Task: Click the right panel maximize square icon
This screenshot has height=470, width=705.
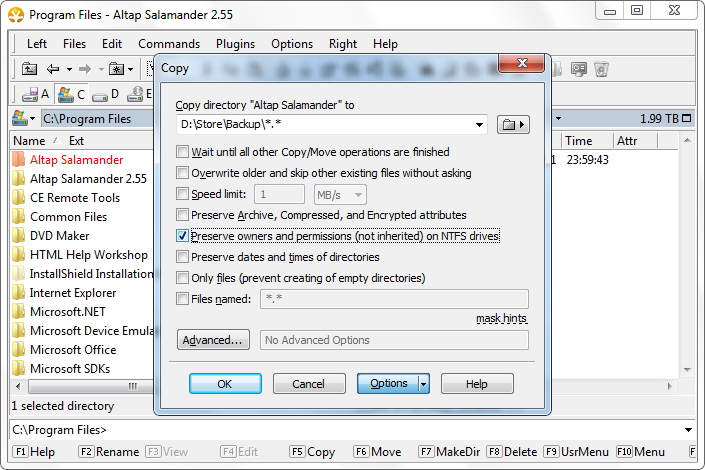Action: (x=686, y=118)
